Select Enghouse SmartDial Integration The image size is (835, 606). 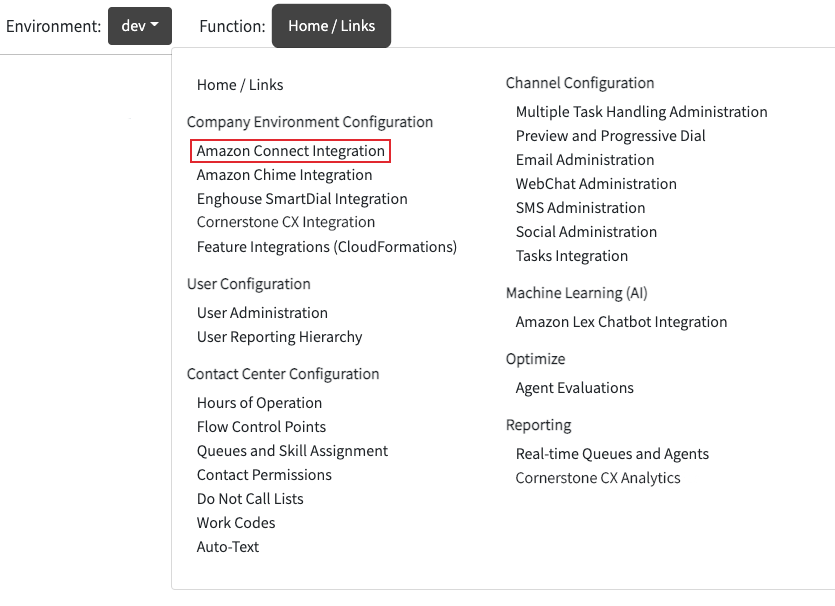302,199
